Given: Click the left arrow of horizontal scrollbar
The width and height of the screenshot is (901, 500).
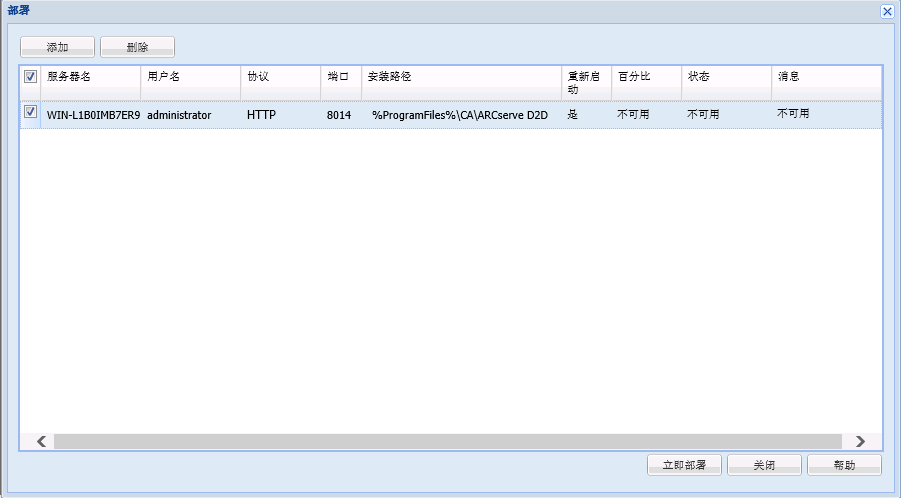Looking at the screenshot, I should coord(41,441).
